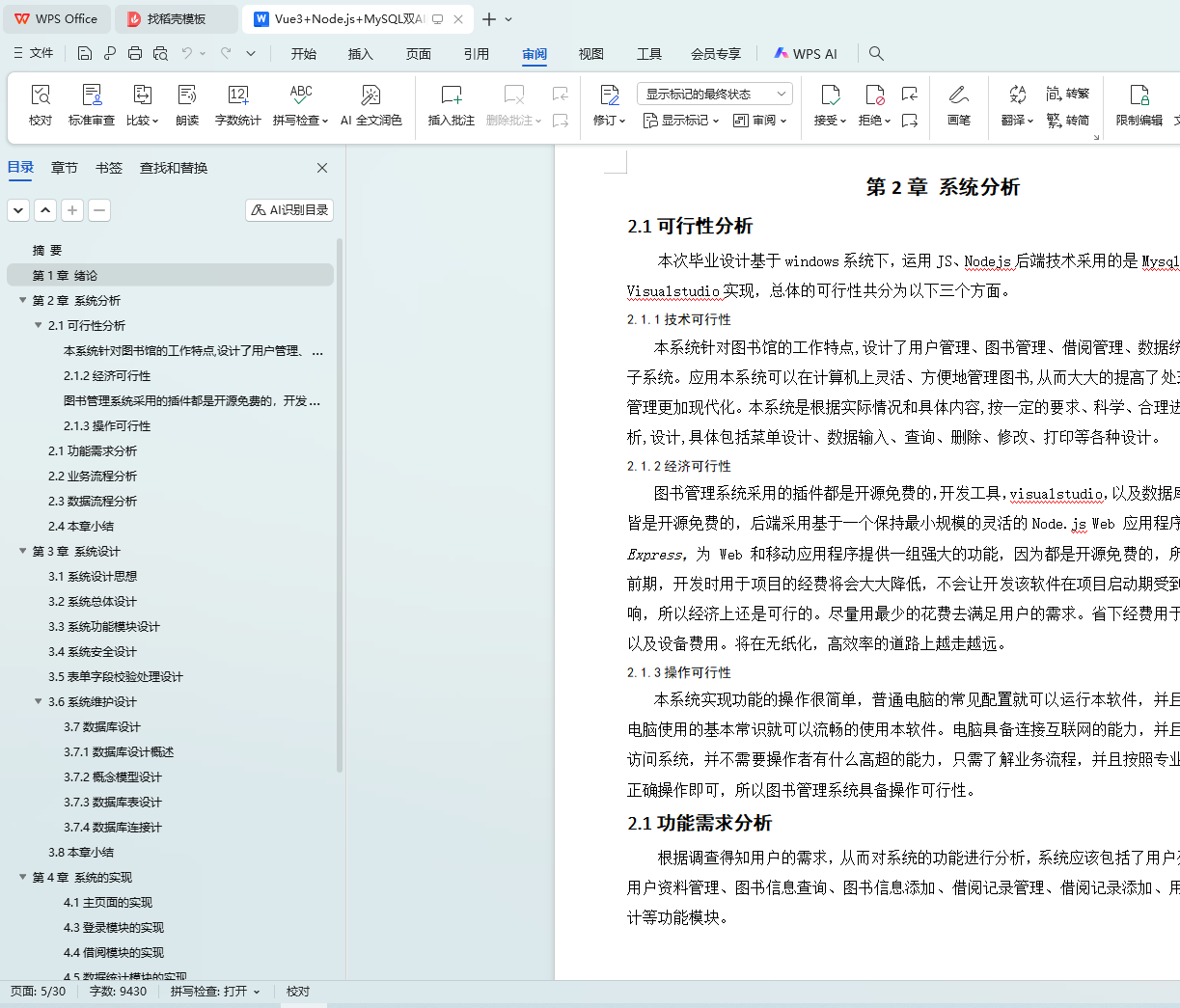Switch to the WPS Office home tab
This screenshot has width=1180, height=1008.
(x=57, y=19)
